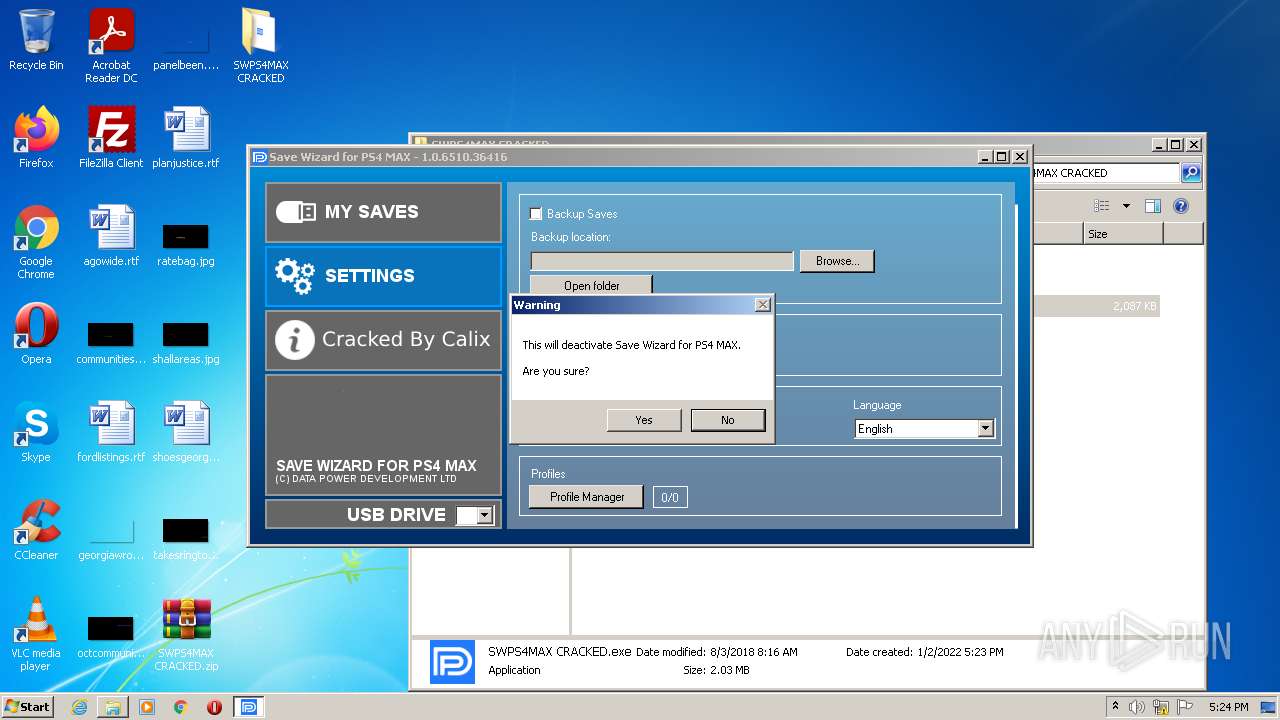Open the fordlistings.rtf document
Image resolution: width=1280 pixels, height=720 pixels.
(111, 431)
